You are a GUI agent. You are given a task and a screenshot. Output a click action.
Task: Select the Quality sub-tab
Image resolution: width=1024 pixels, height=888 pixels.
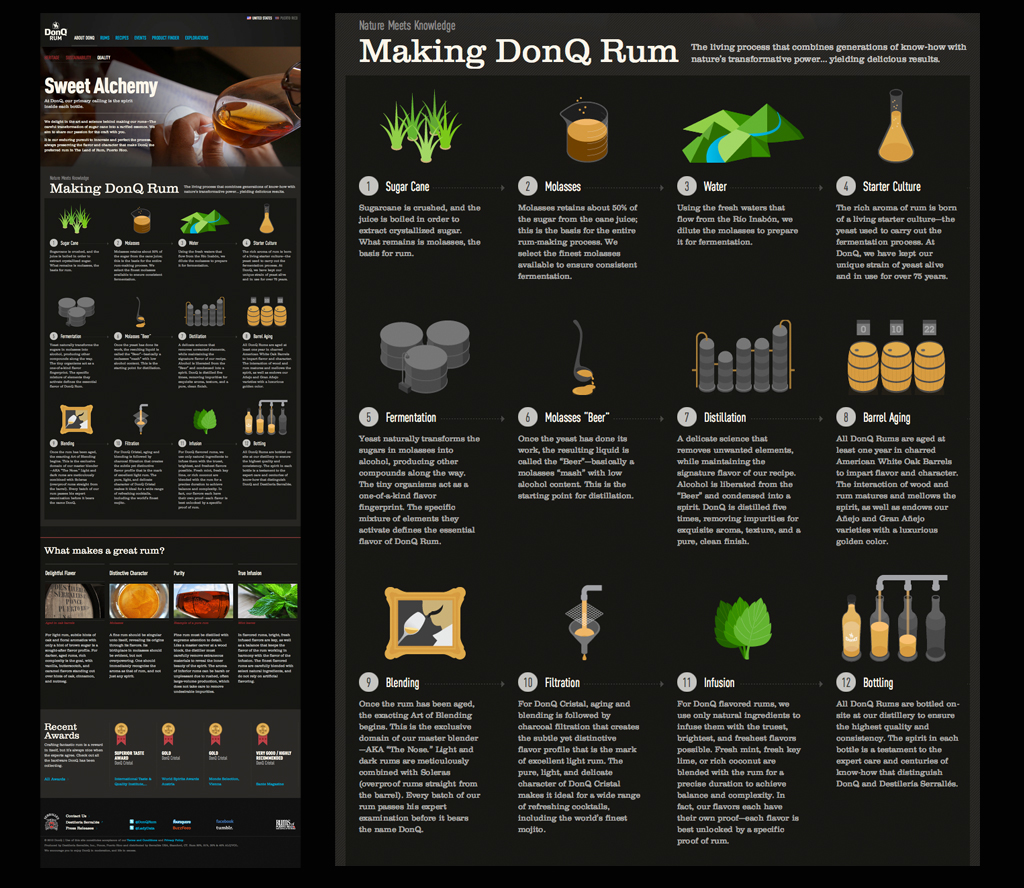(x=104, y=57)
